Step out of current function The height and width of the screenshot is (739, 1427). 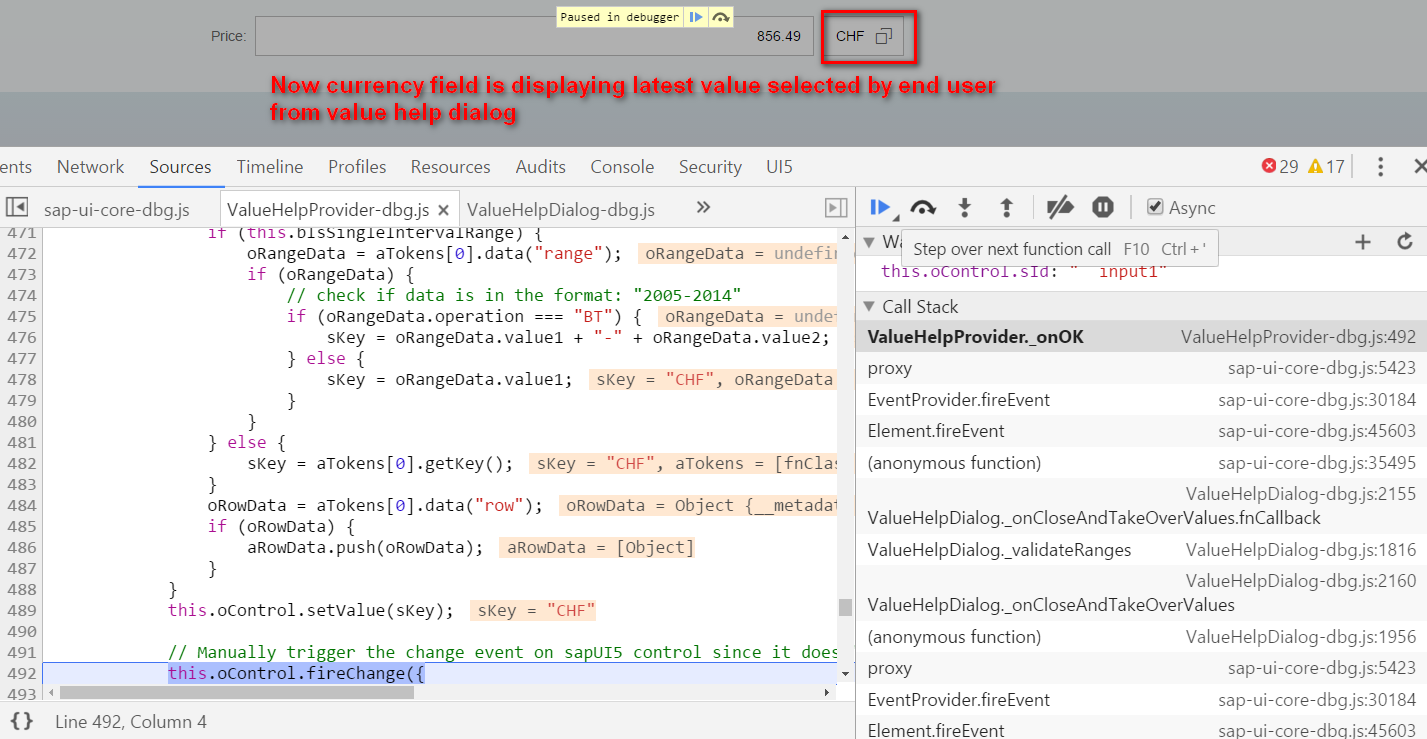(1007, 207)
